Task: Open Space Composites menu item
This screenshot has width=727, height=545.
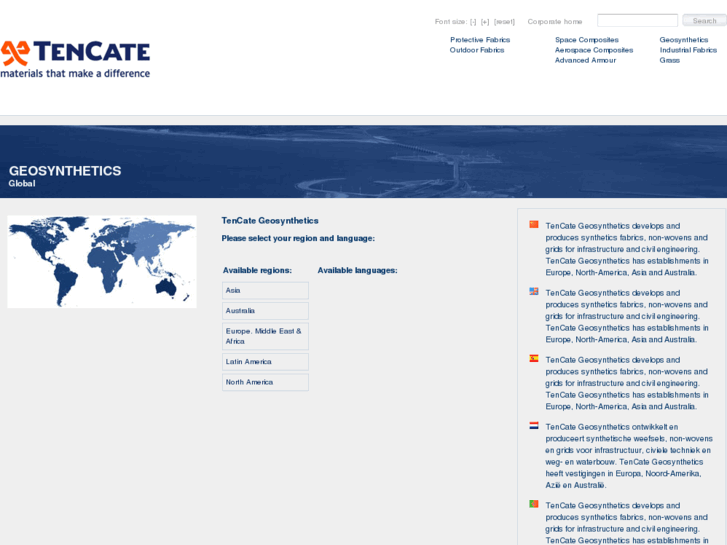Action: [x=587, y=40]
